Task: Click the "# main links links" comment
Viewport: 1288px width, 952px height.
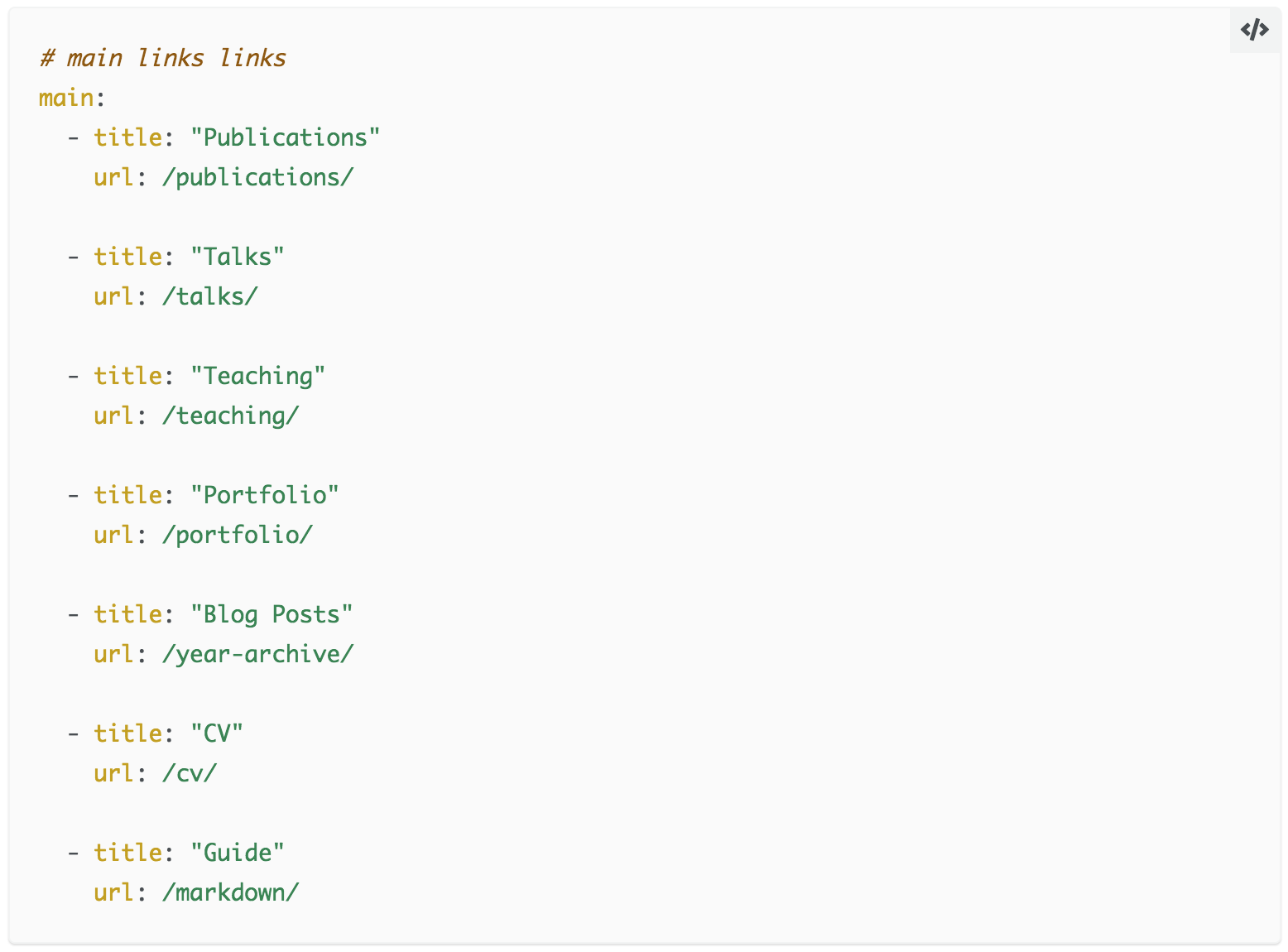Action: click(x=162, y=58)
